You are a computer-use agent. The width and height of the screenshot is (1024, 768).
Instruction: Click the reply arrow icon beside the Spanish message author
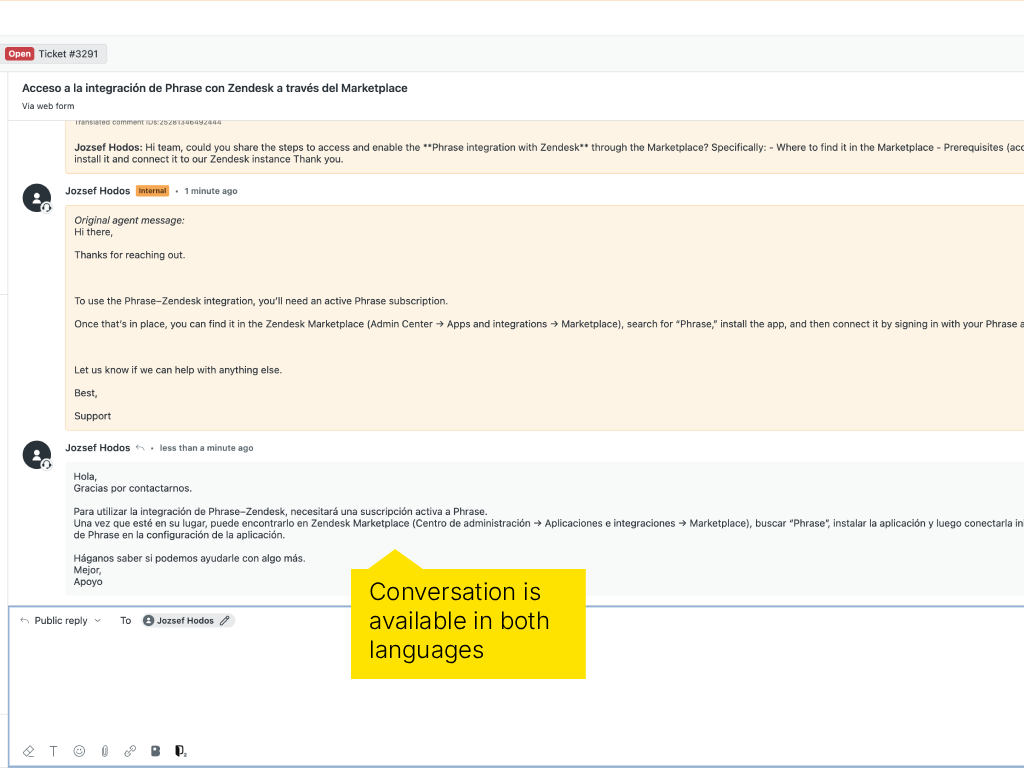(141, 448)
